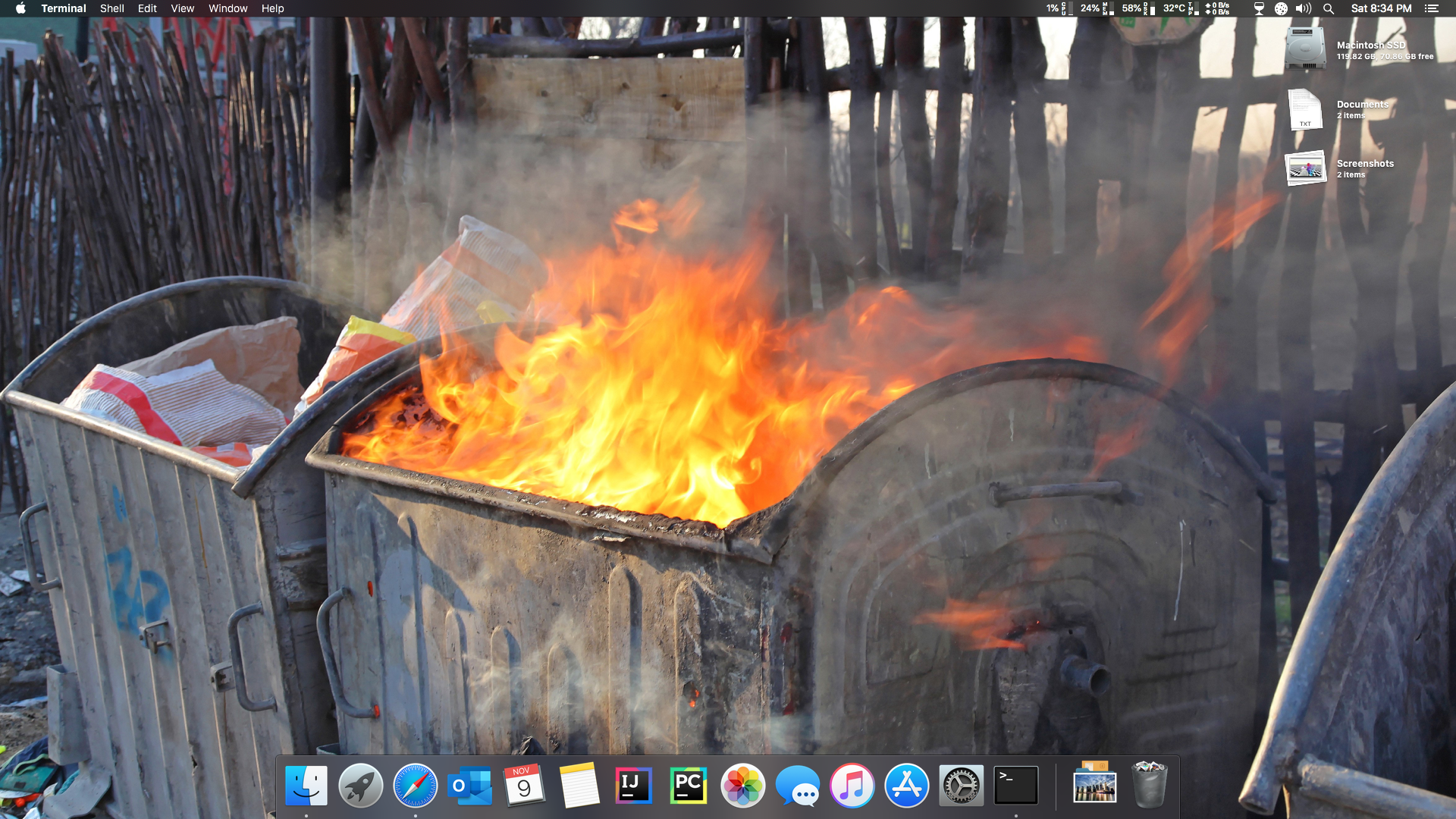Click the volume speaker menu icon

coord(1304,8)
